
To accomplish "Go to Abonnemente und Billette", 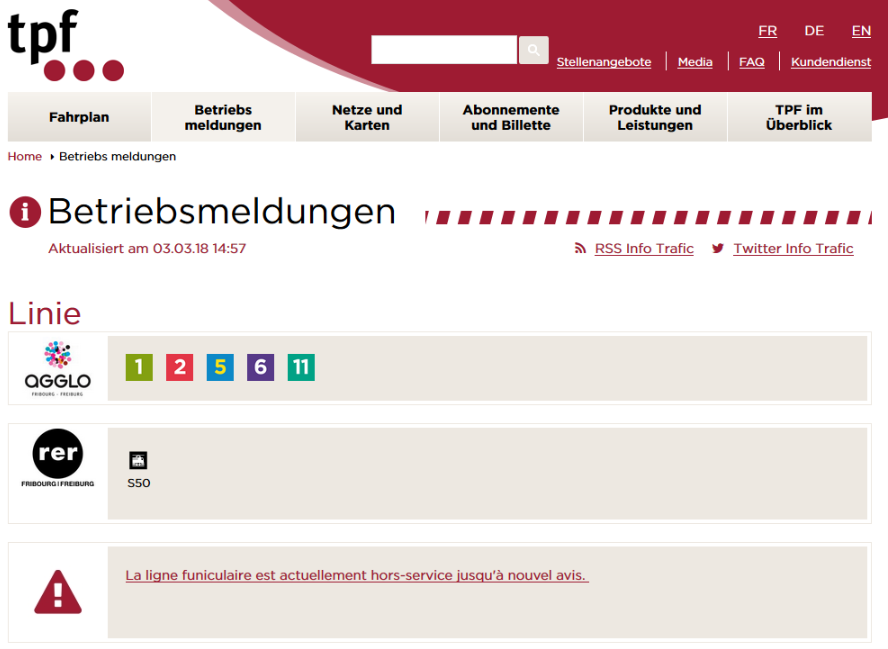I will [511, 118].
